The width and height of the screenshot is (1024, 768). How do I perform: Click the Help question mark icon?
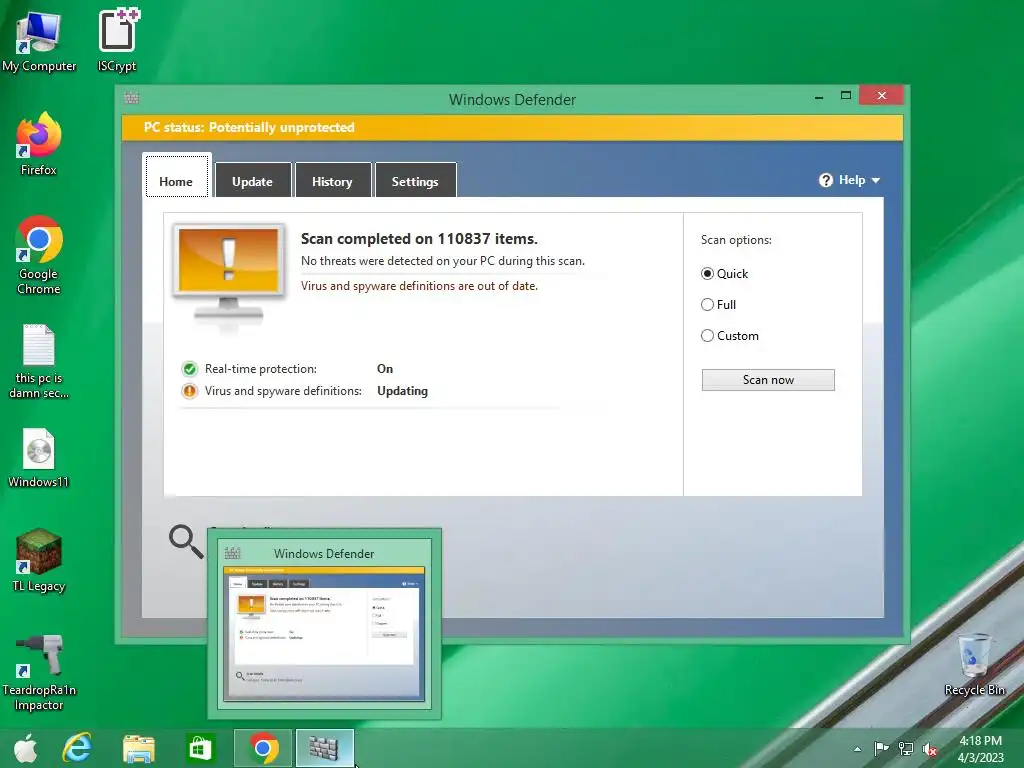click(x=825, y=180)
